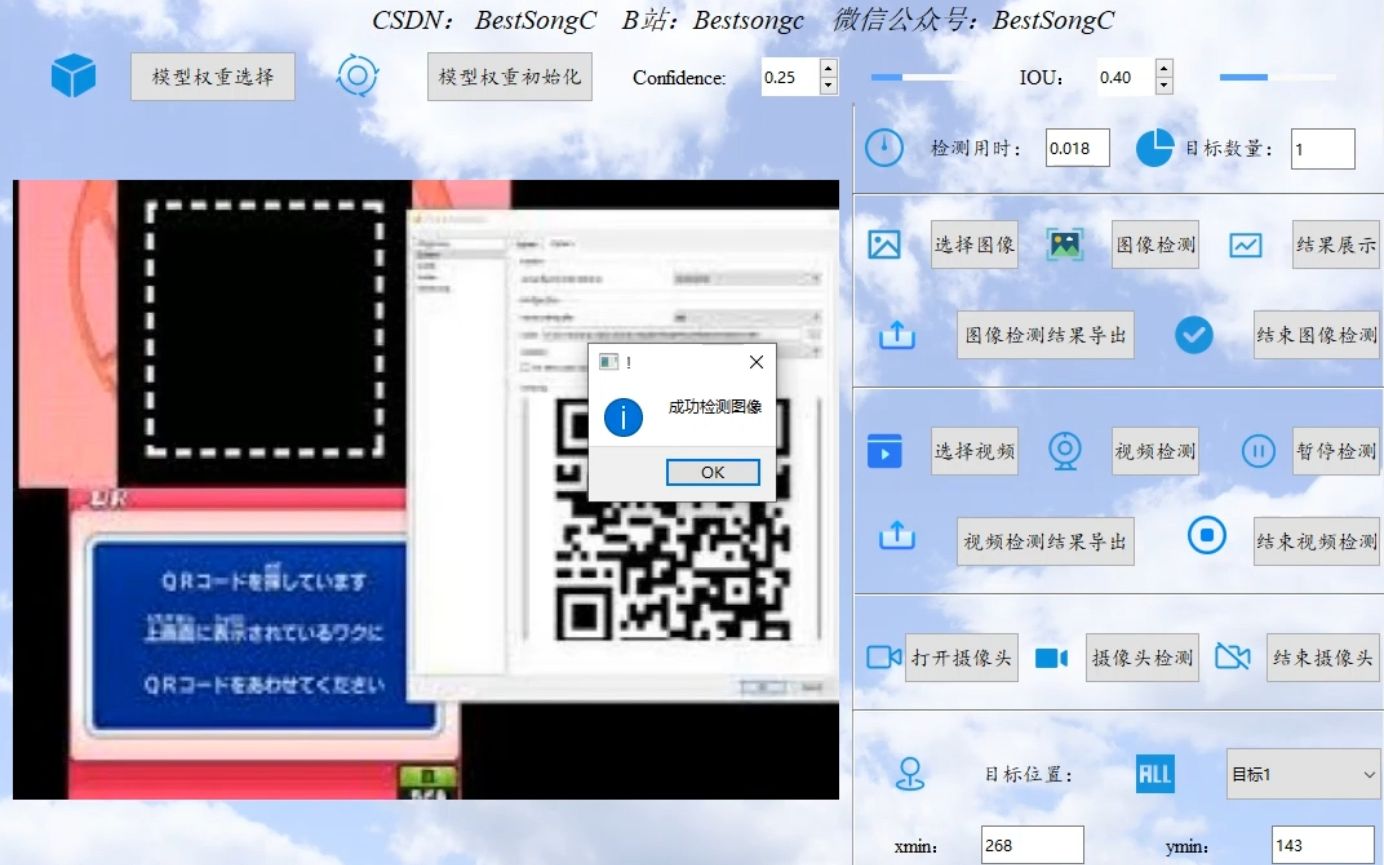Export results via 图像检测结果导出
The image size is (1384, 865).
tap(1045, 335)
